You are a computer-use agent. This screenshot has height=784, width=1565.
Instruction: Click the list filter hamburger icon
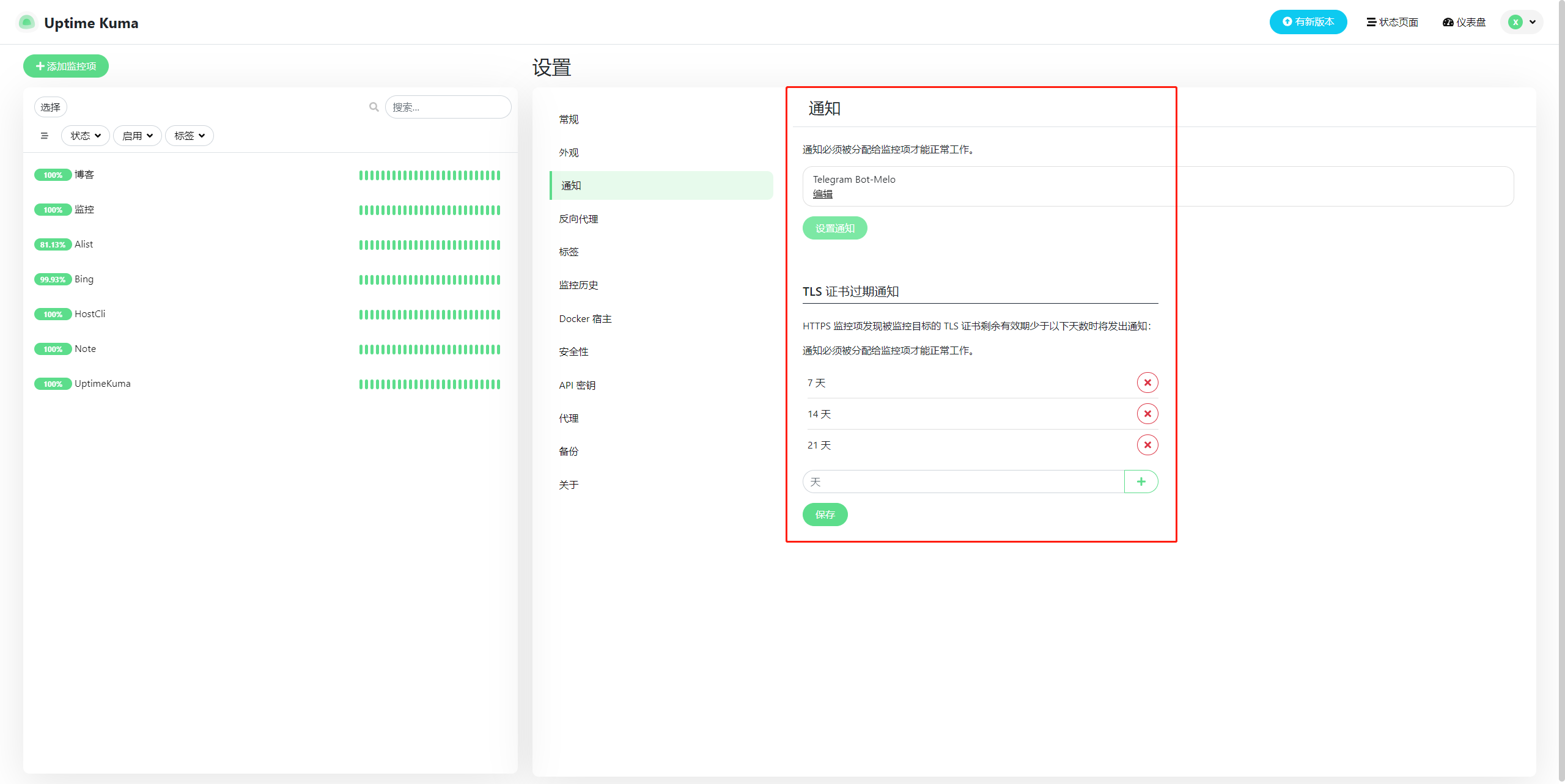tap(44, 136)
